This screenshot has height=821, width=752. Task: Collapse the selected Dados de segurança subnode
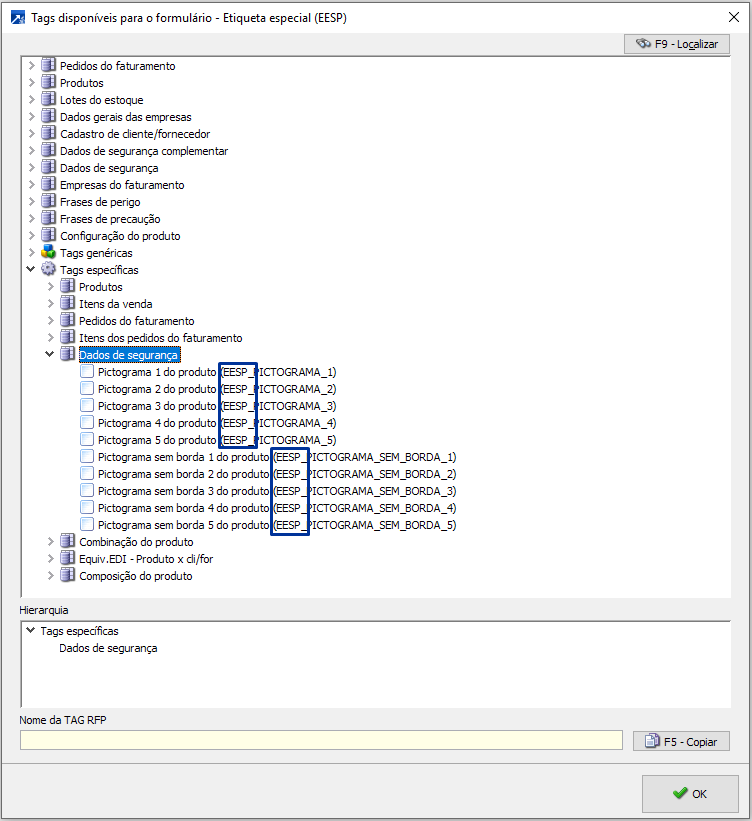coord(50,354)
